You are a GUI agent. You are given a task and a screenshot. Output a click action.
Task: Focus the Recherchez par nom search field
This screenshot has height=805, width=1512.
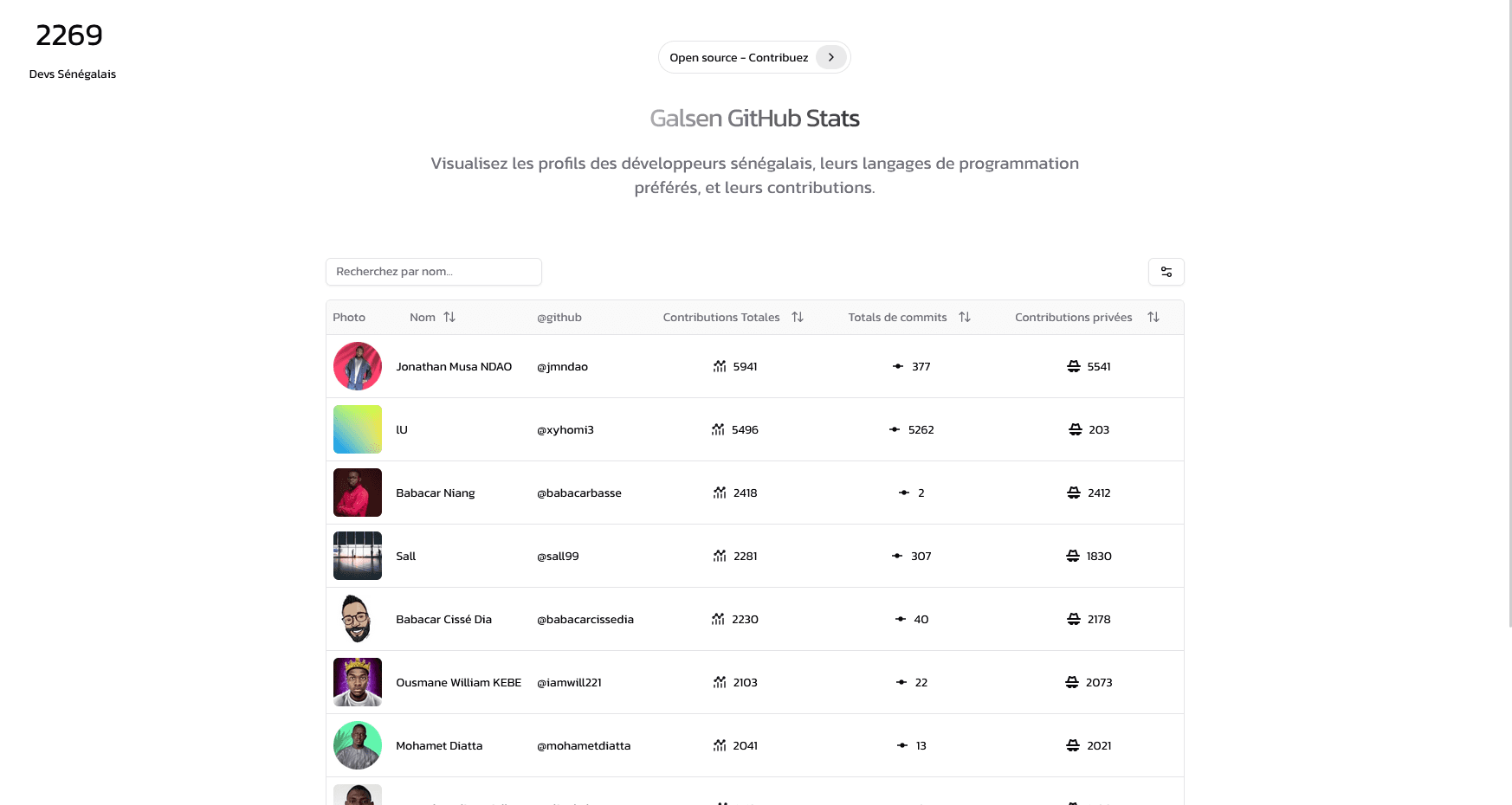(434, 272)
